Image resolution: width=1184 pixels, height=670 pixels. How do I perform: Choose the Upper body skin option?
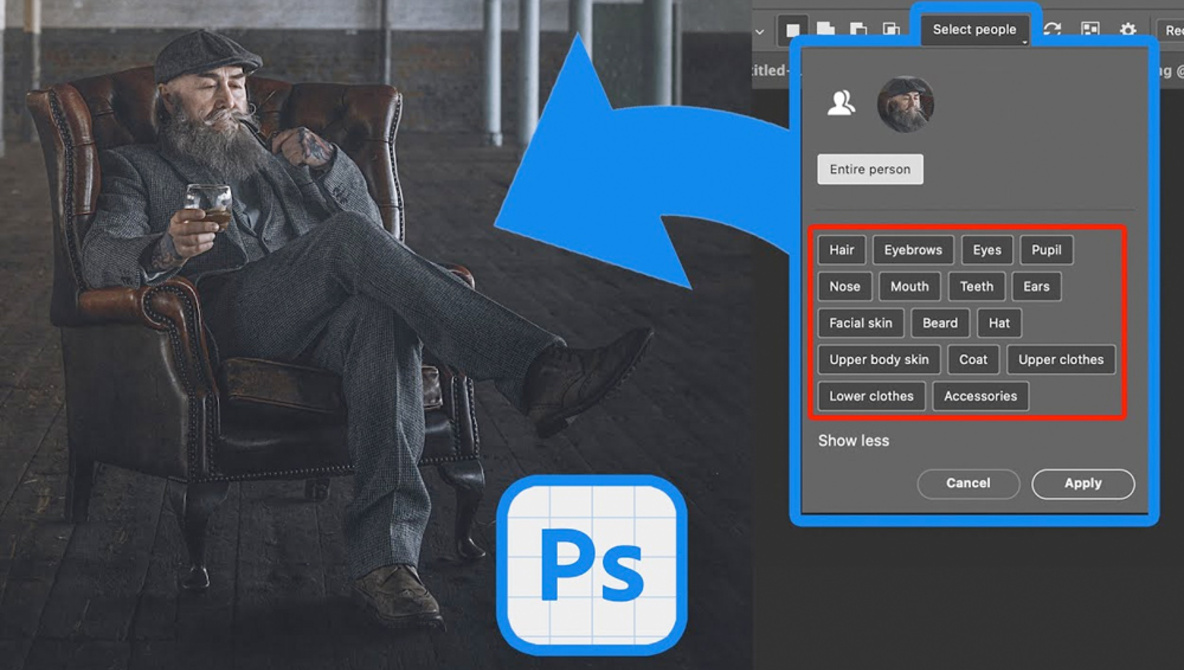coord(879,360)
